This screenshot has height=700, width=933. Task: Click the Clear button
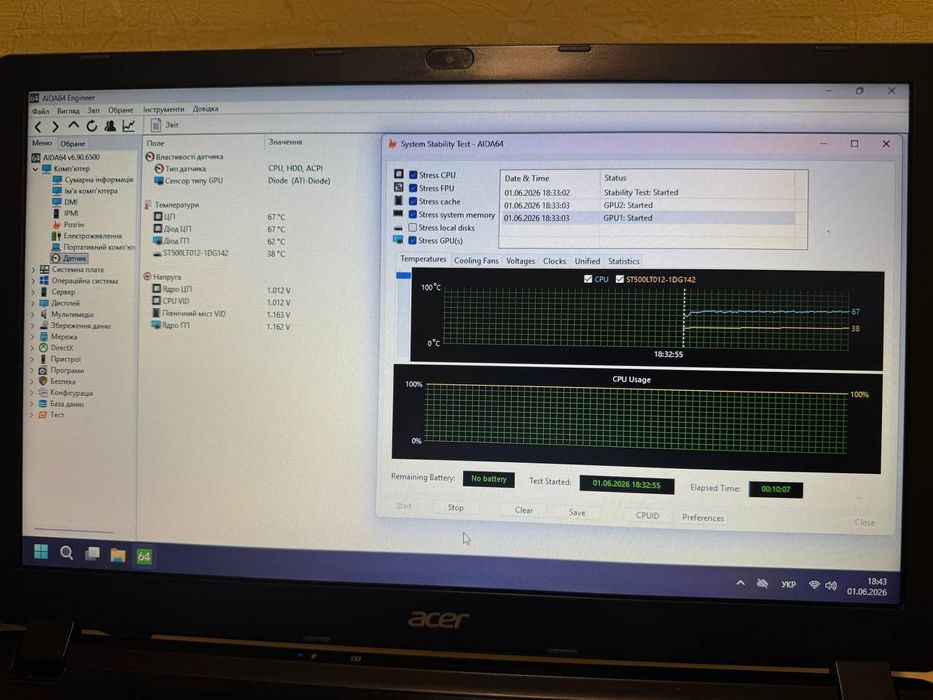(x=524, y=510)
